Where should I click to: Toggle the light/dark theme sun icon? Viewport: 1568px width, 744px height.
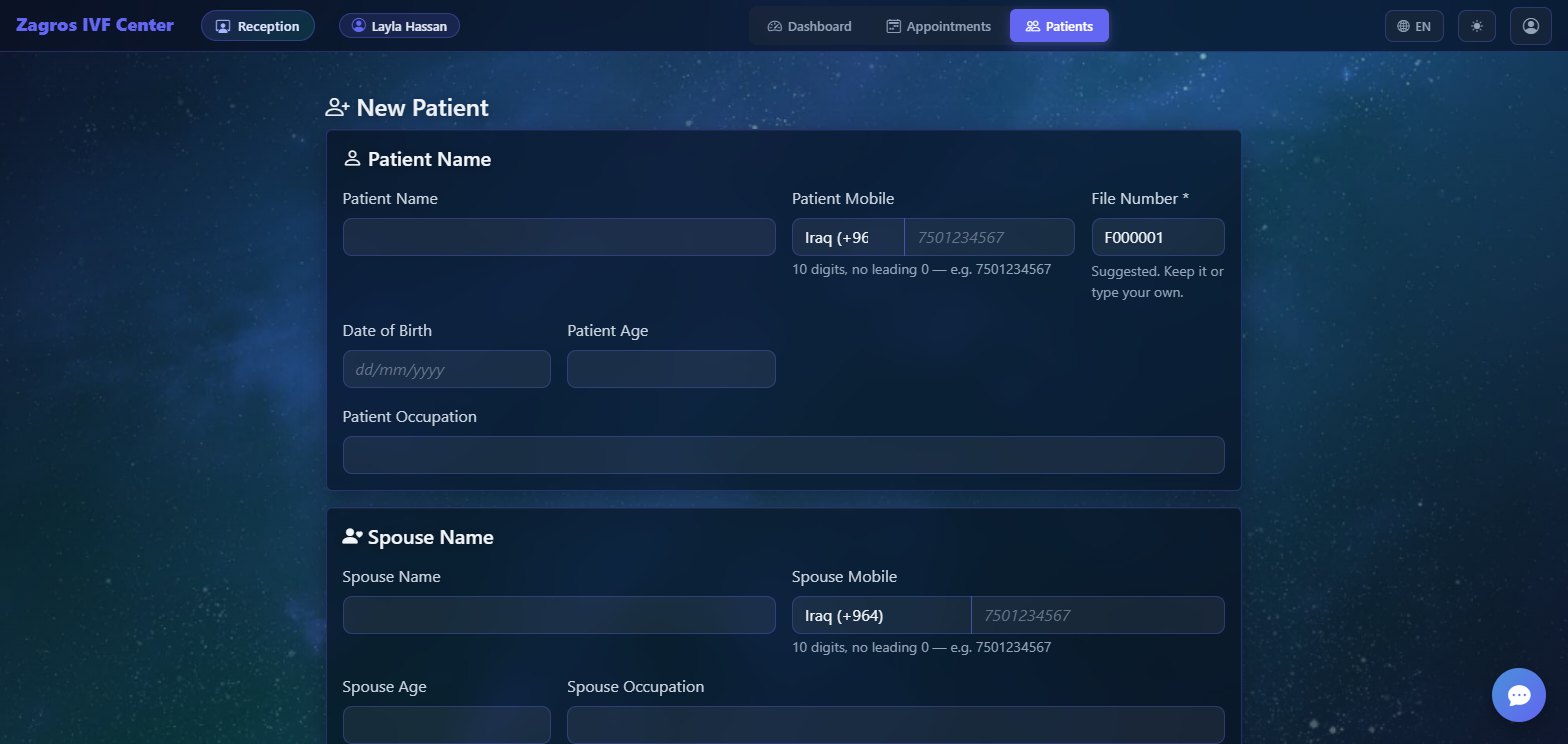1477,26
